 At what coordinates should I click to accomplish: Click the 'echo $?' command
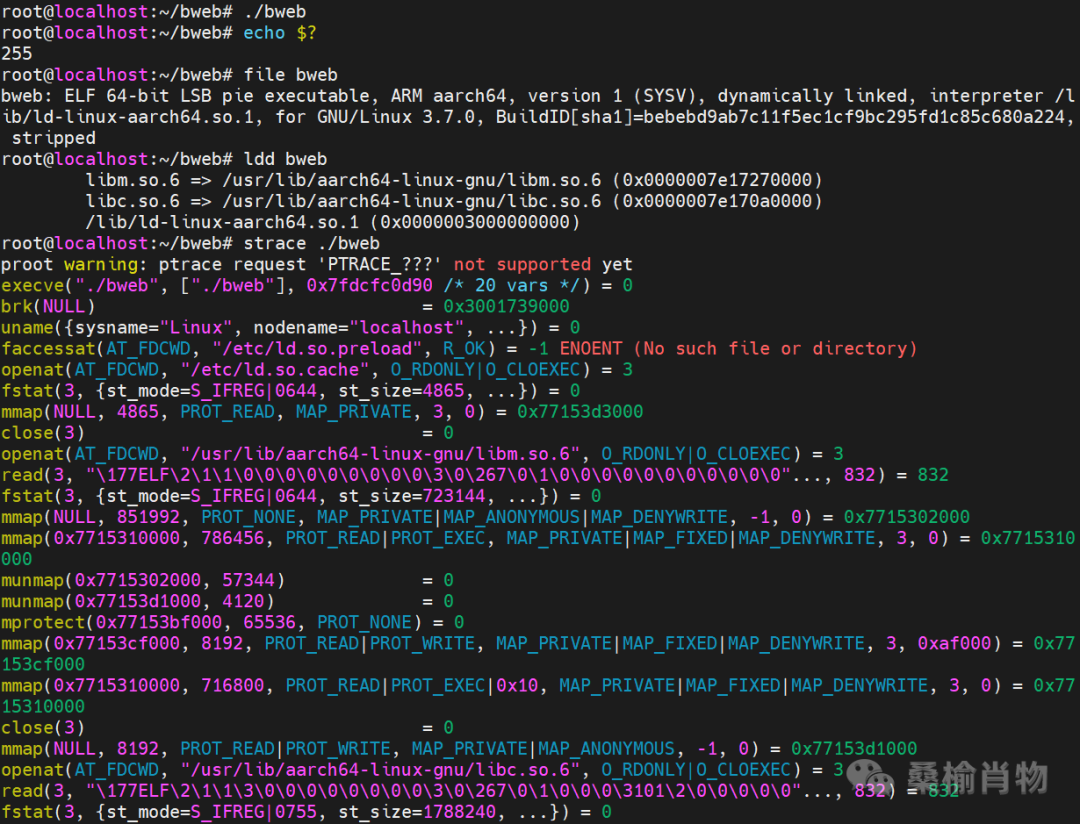click(280, 32)
